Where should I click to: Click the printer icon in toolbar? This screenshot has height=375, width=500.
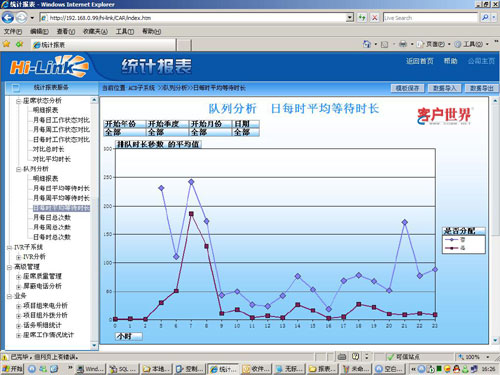click(403, 44)
